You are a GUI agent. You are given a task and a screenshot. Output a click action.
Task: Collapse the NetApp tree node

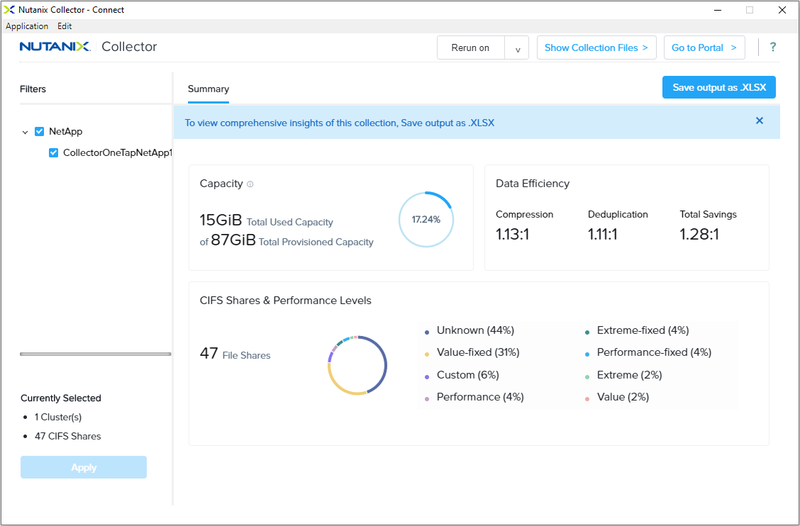25,132
